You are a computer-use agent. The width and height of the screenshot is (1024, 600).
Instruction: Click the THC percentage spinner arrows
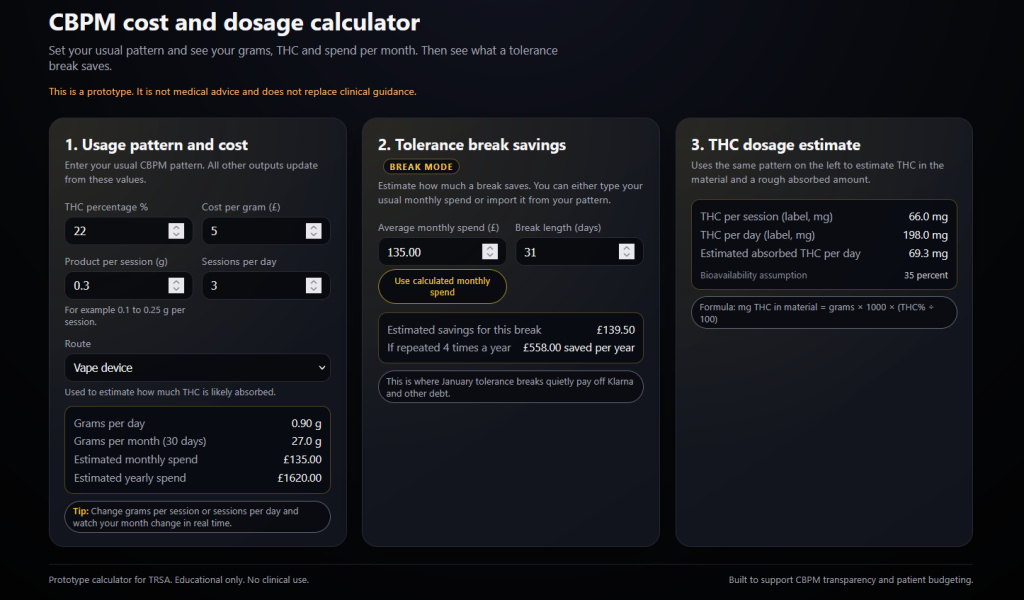click(x=176, y=230)
